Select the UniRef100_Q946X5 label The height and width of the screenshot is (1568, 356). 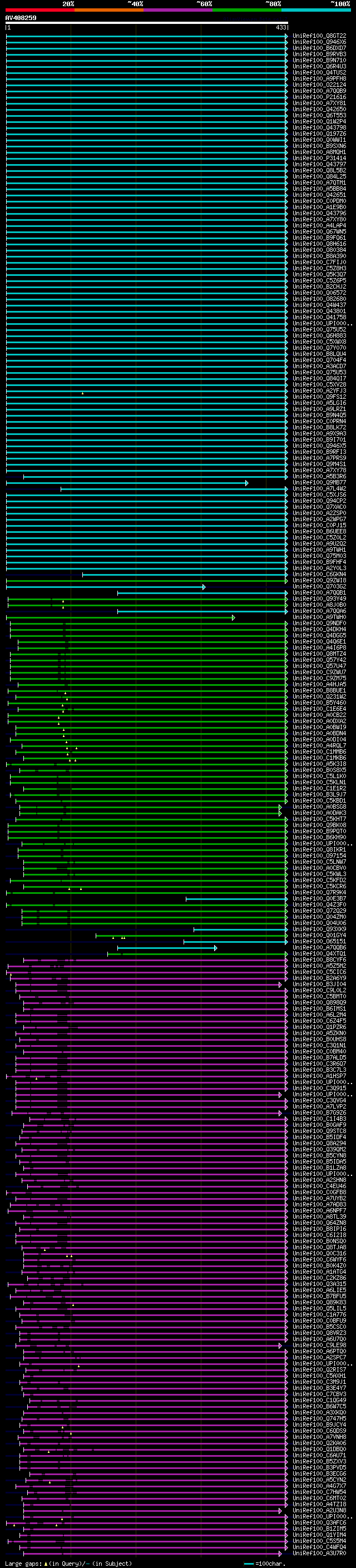319,446
